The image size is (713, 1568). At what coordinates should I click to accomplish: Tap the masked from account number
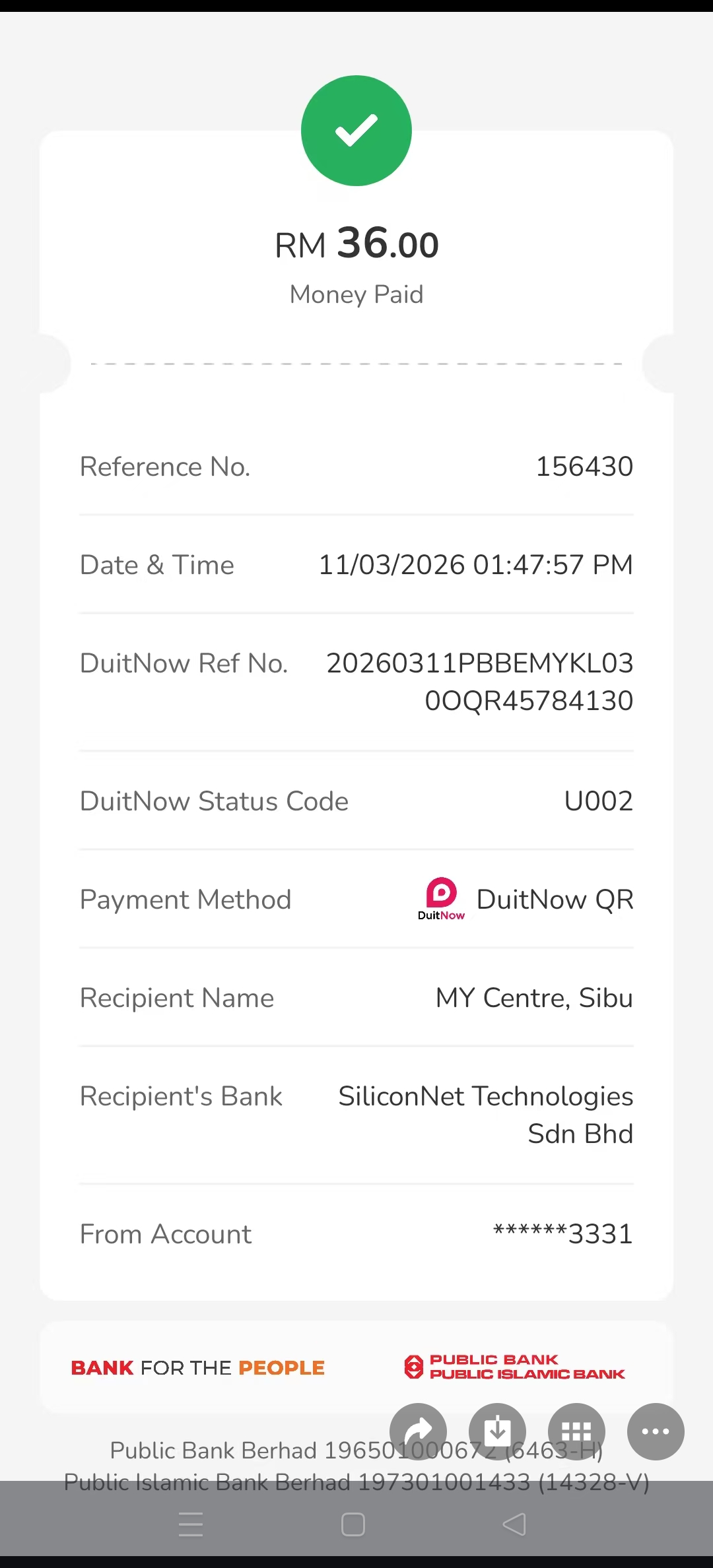click(563, 1233)
